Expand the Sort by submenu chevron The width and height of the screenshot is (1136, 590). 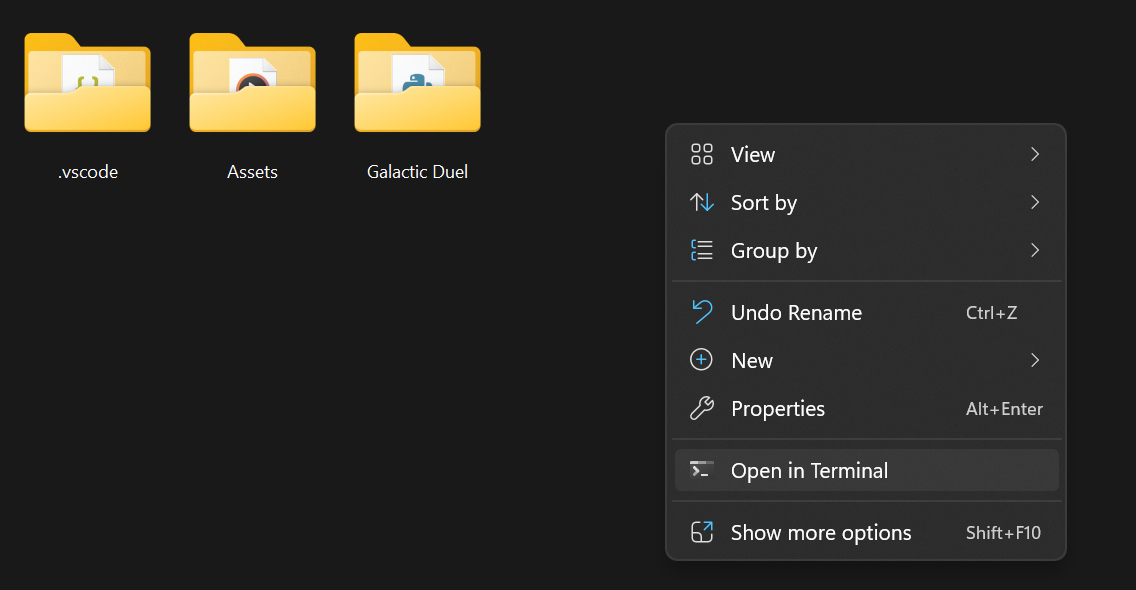(1035, 202)
